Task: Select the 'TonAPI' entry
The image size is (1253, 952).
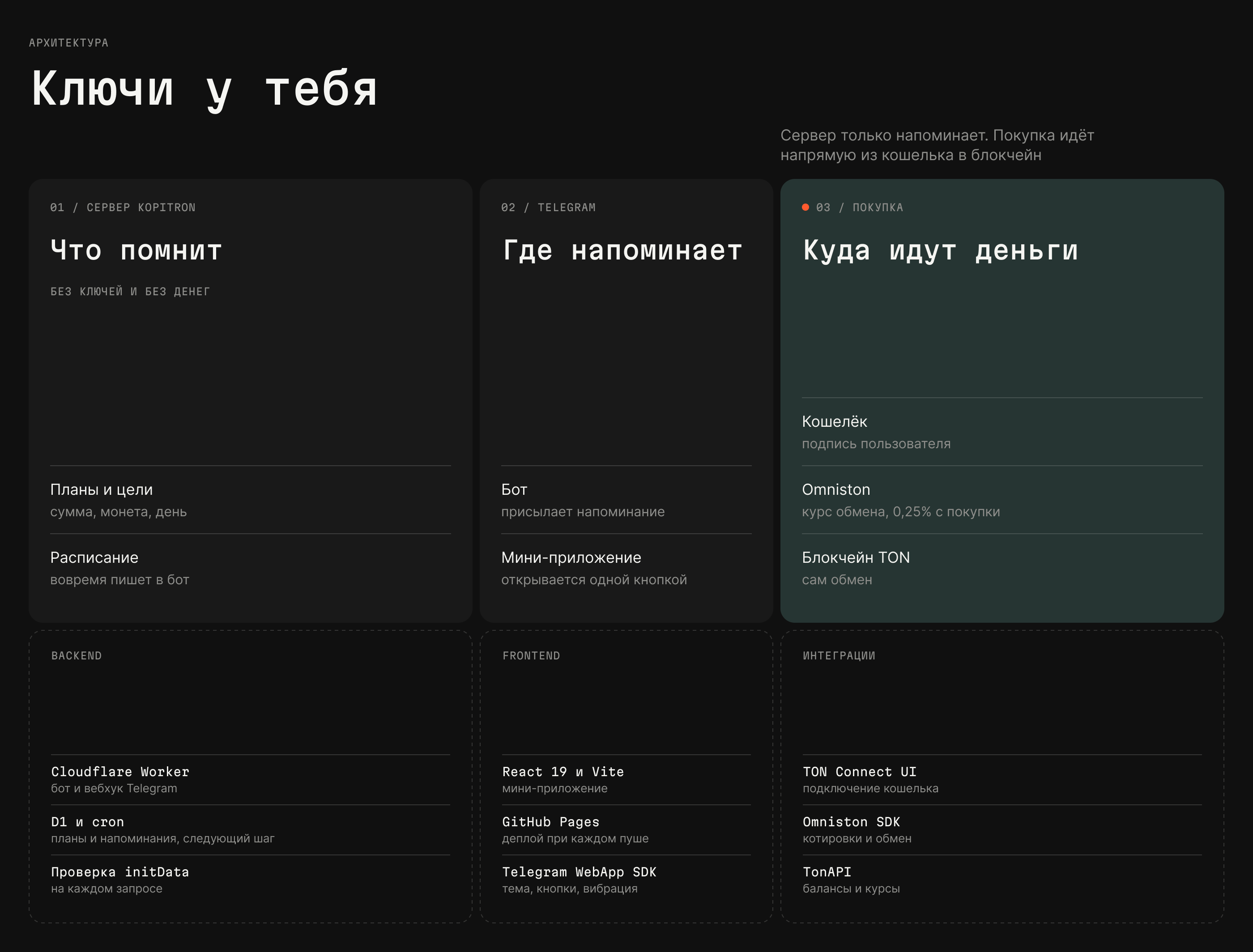Action: tap(1002, 880)
